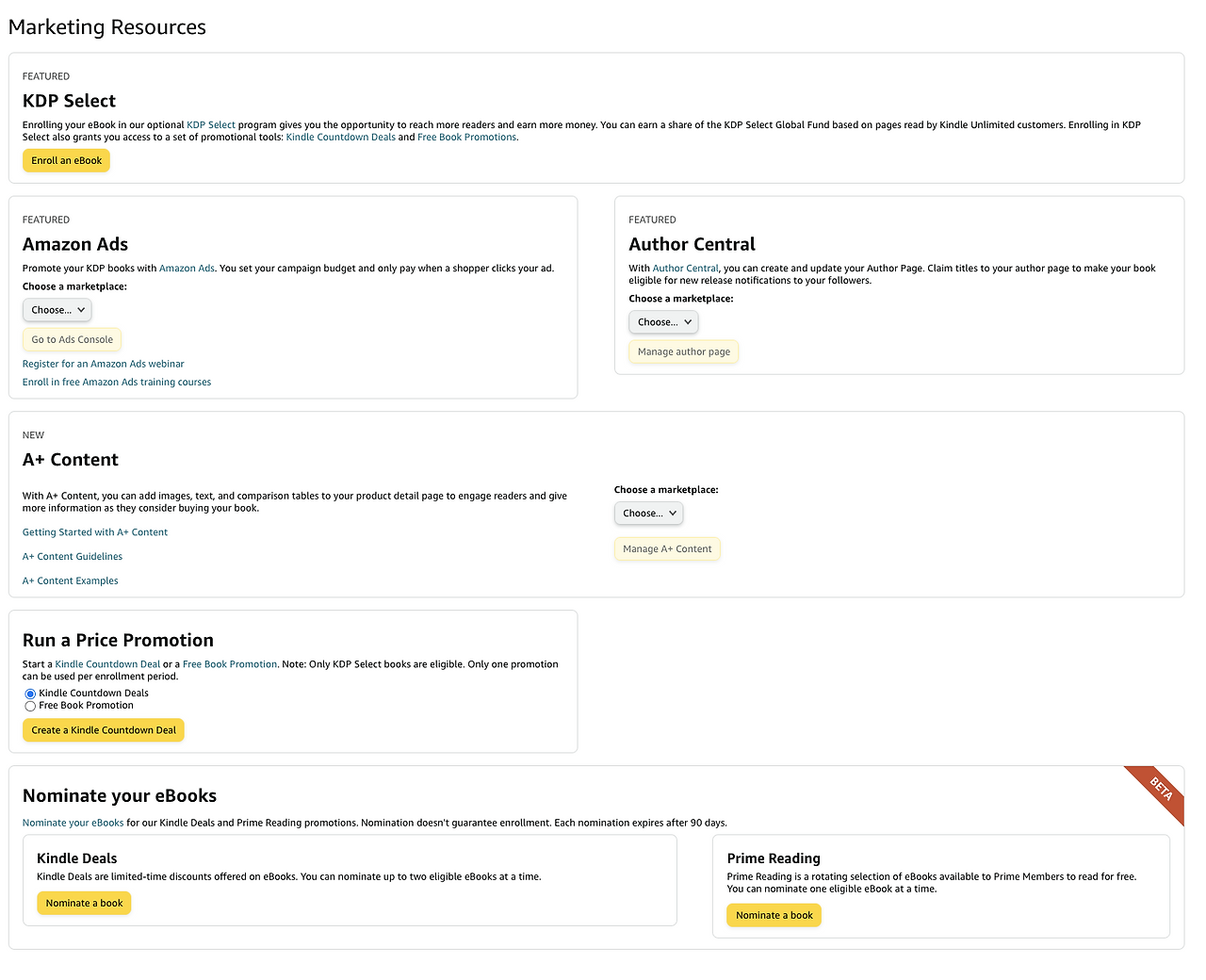Nominate a book for Prime Reading

coord(774,916)
